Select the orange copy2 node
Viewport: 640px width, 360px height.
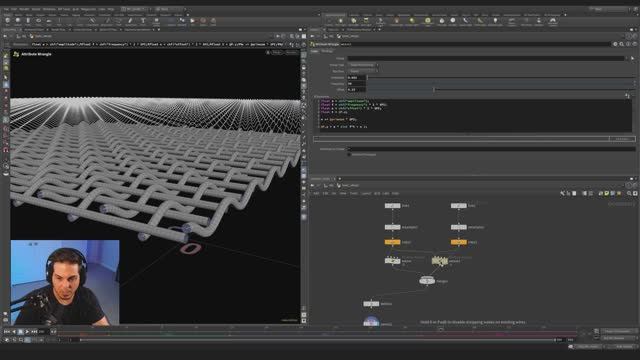458,242
